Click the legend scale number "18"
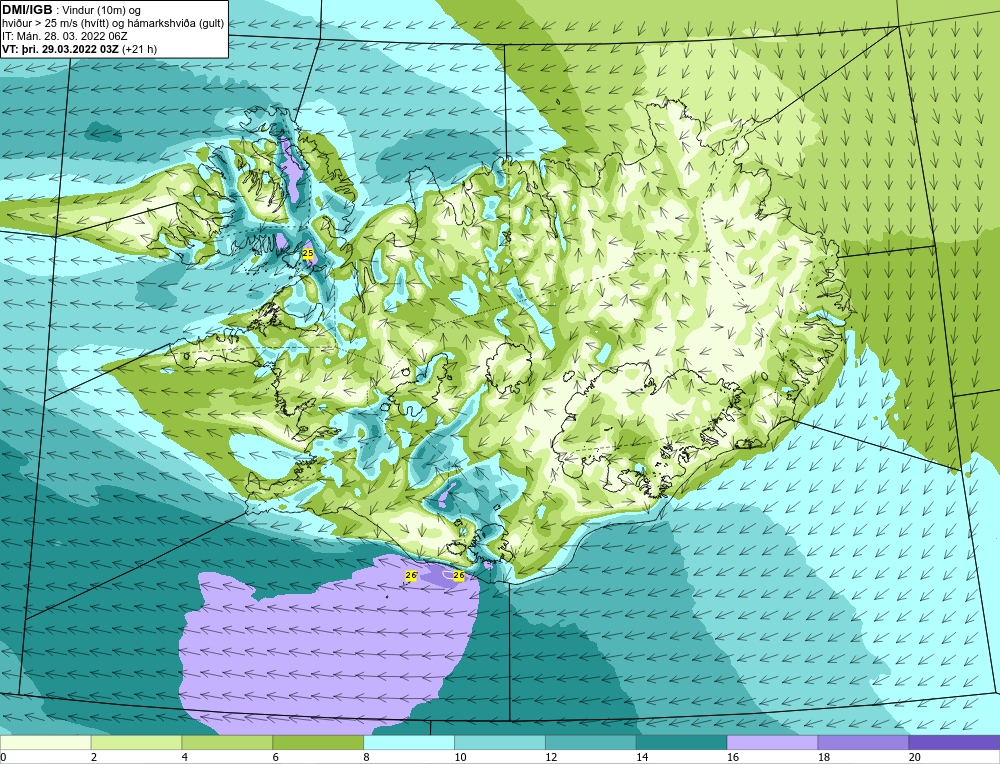 coord(823,757)
